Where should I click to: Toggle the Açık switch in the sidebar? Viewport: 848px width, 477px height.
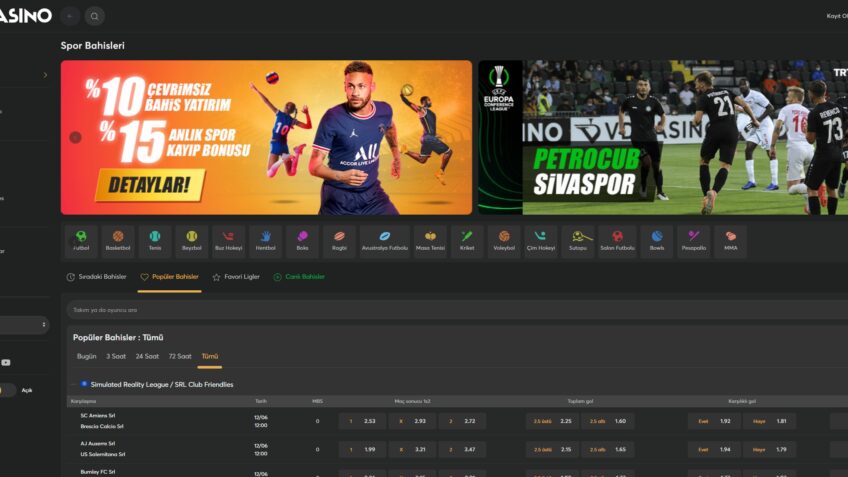click(7, 390)
